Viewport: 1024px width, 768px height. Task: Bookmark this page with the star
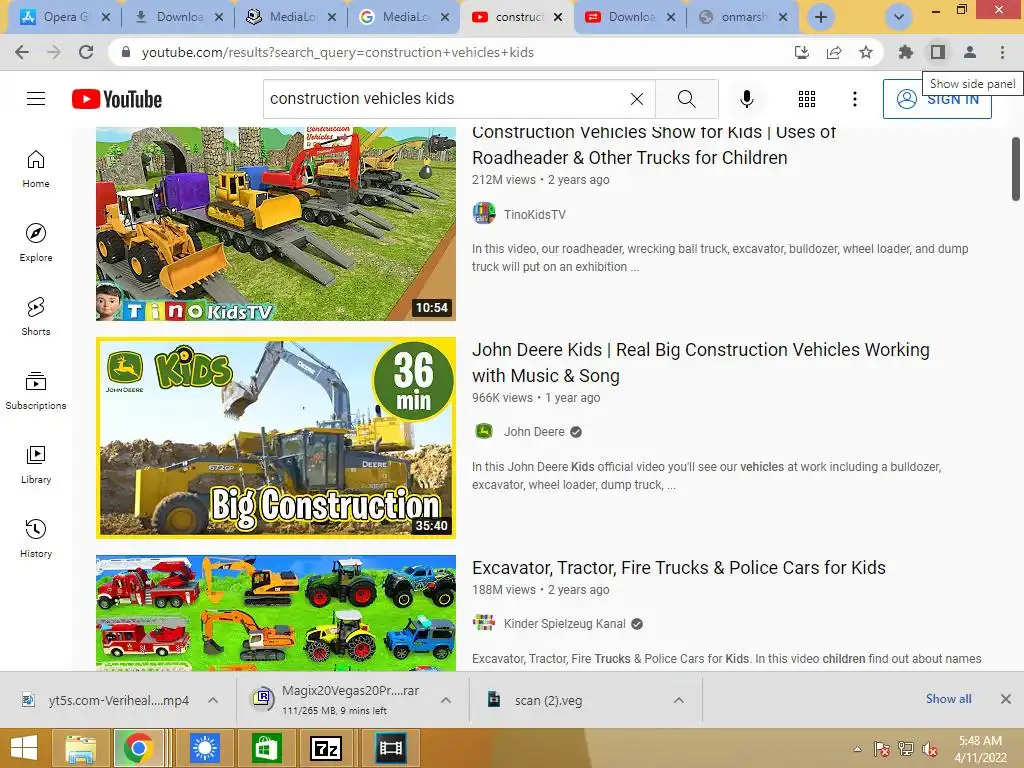pyautogui.click(x=866, y=52)
